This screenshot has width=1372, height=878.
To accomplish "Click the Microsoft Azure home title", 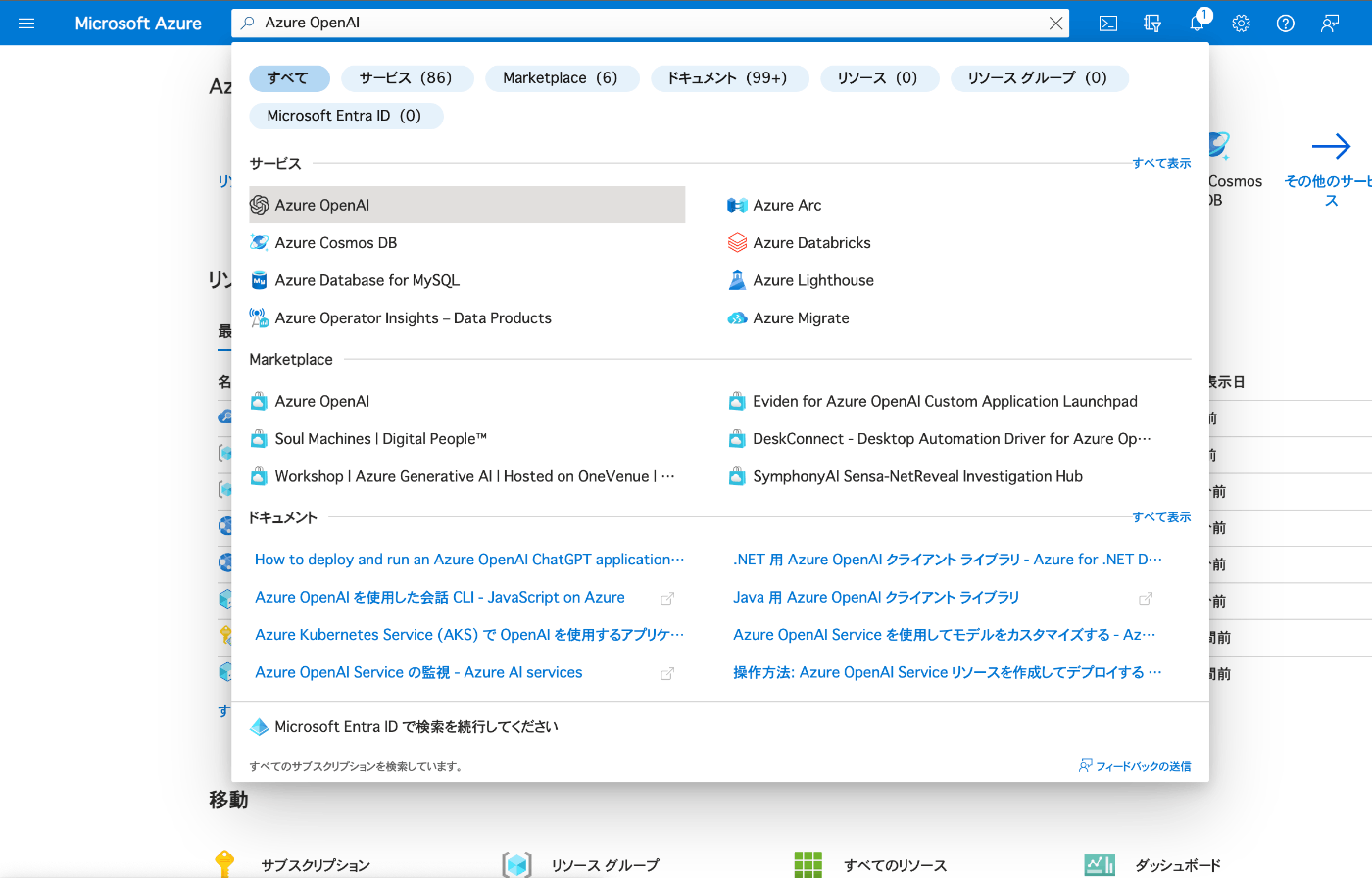I will (x=138, y=24).
